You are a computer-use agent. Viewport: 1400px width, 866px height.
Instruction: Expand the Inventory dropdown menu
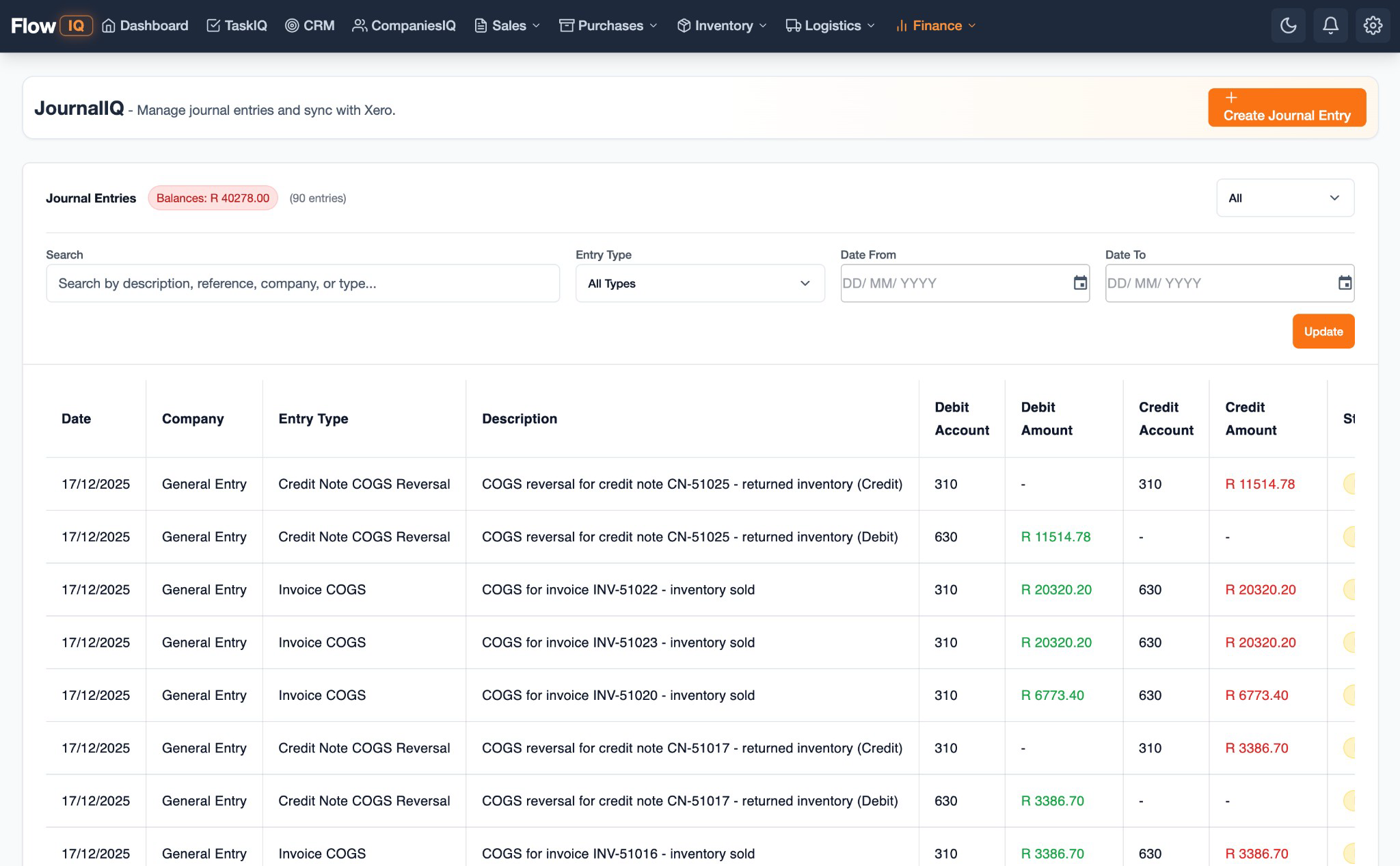722,26
